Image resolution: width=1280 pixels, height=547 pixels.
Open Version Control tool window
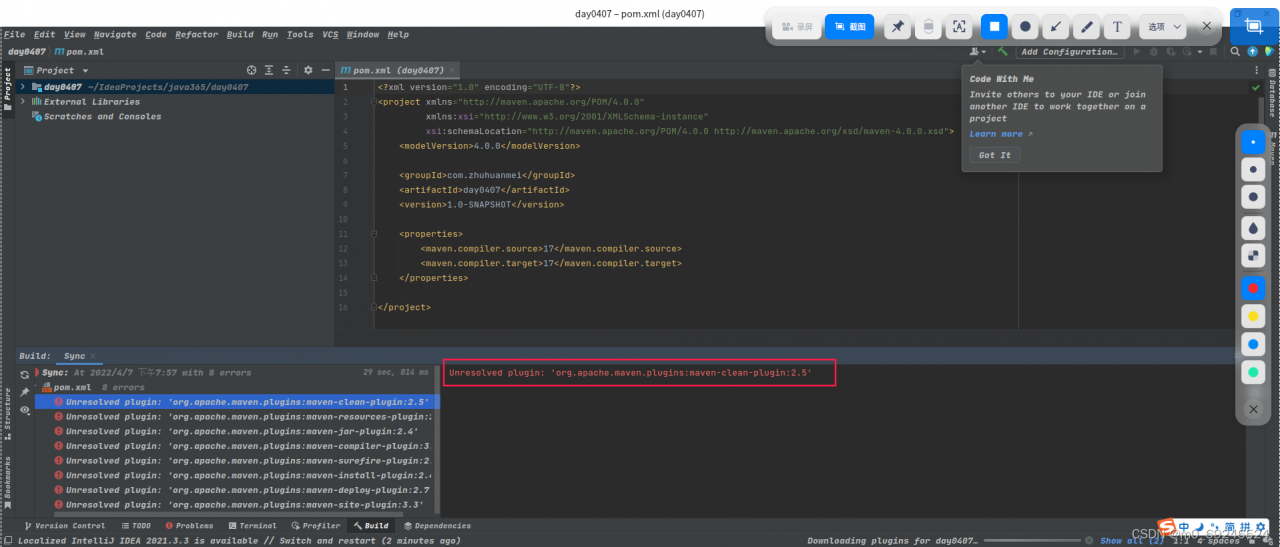click(64, 526)
